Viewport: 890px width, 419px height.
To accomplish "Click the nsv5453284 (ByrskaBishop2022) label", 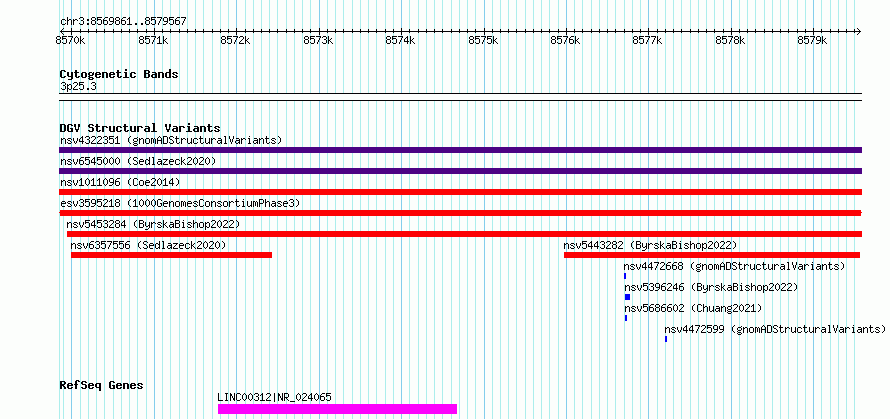I will point(153,224).
